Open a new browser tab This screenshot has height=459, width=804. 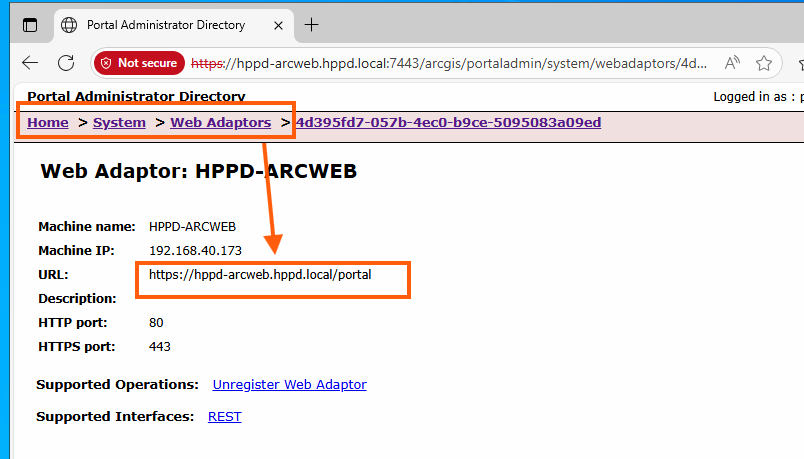[x=312, y=25]
